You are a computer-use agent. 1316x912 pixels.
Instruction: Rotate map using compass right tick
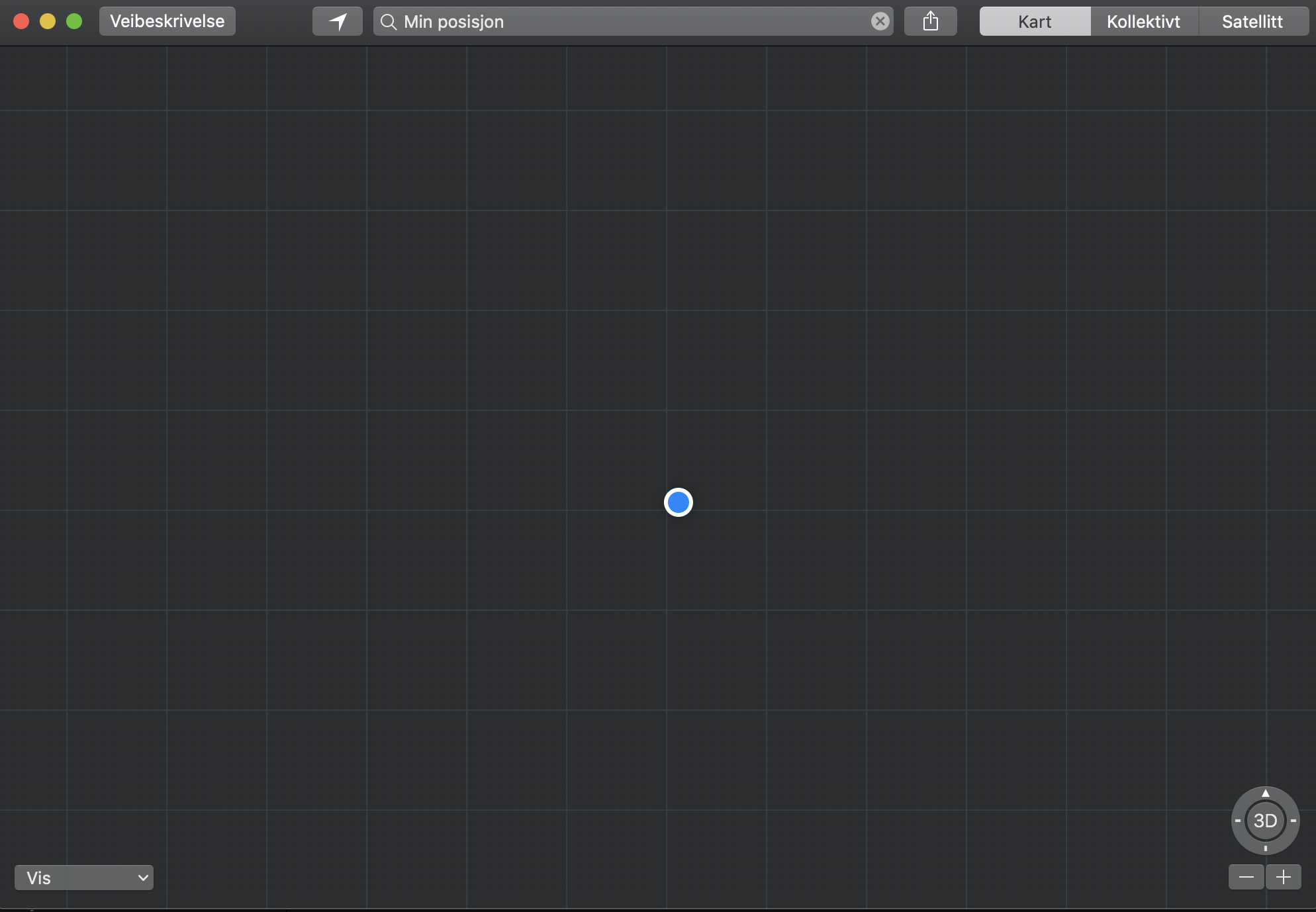coord(1293,821)
